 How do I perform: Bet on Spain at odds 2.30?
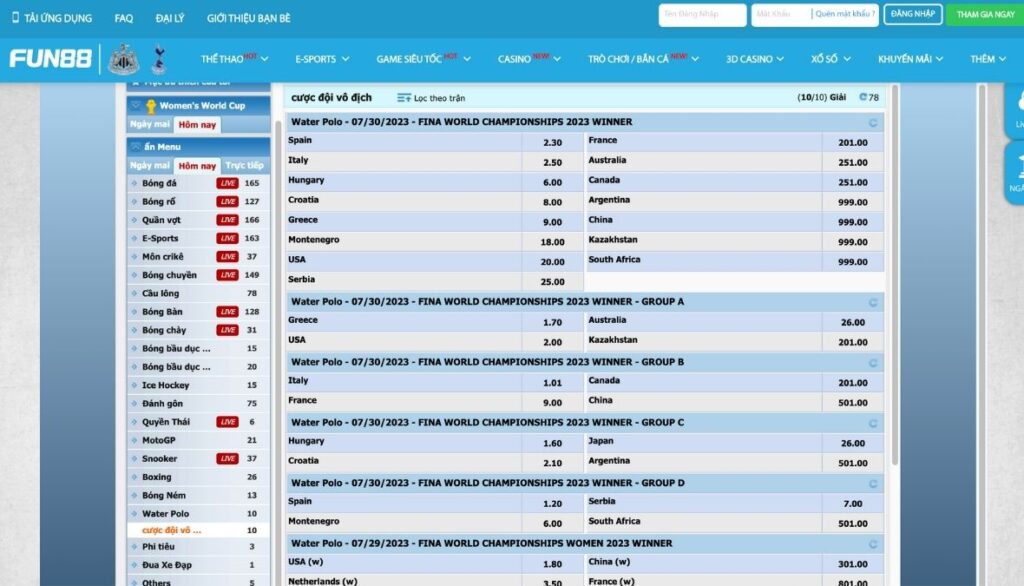click(552, 142)
